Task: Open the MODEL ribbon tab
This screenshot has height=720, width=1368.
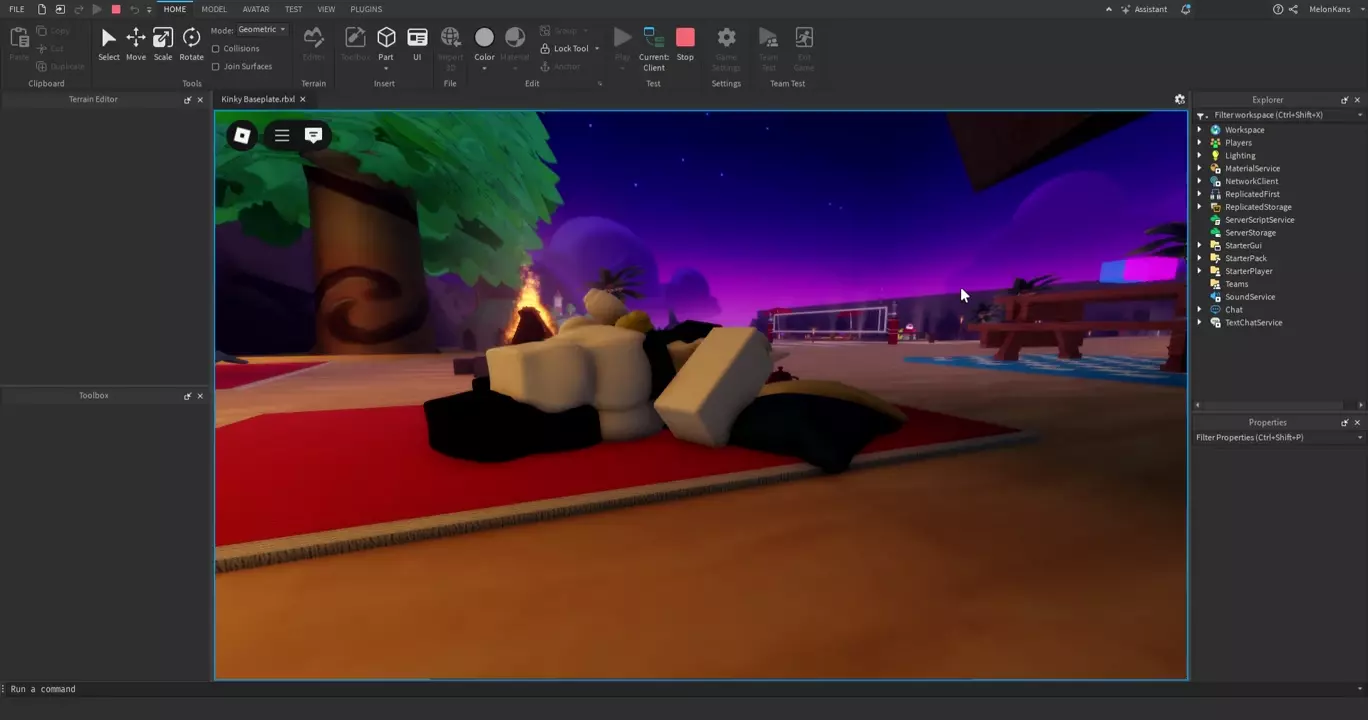Action: pyautogui.click(x=214, y=9)
